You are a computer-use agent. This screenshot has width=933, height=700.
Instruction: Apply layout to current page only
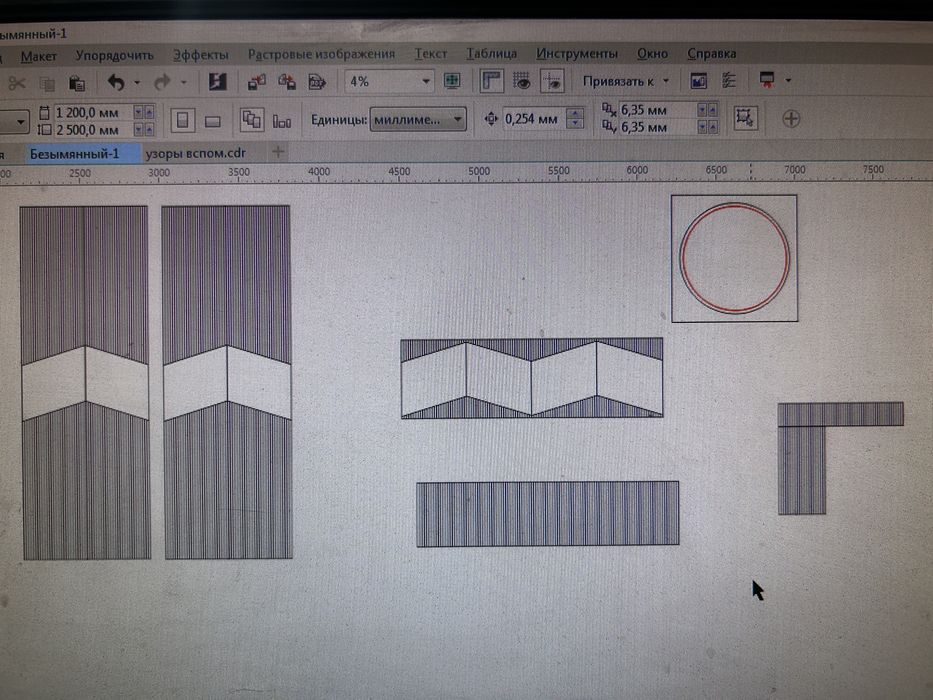click(281, 121)
